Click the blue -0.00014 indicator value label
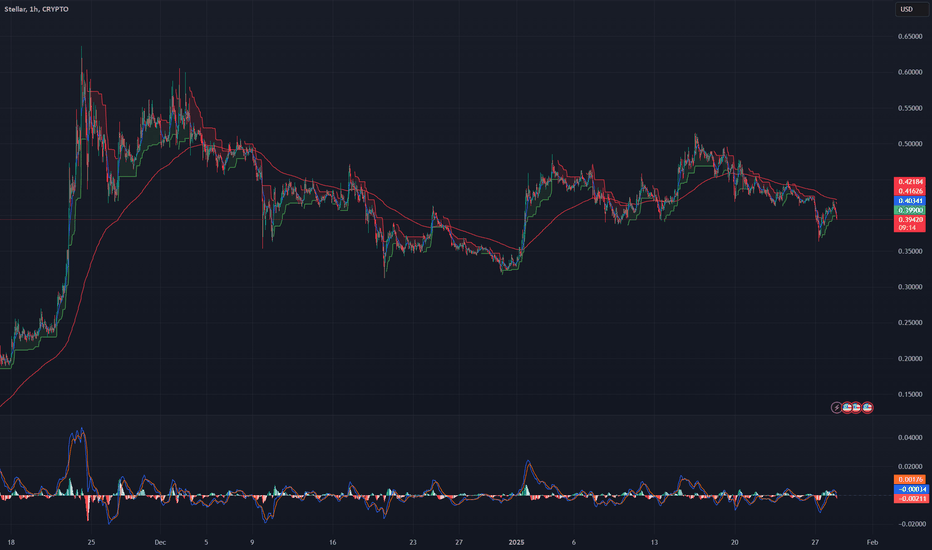This screenshot has width=932, height=550. coord(910,489)
